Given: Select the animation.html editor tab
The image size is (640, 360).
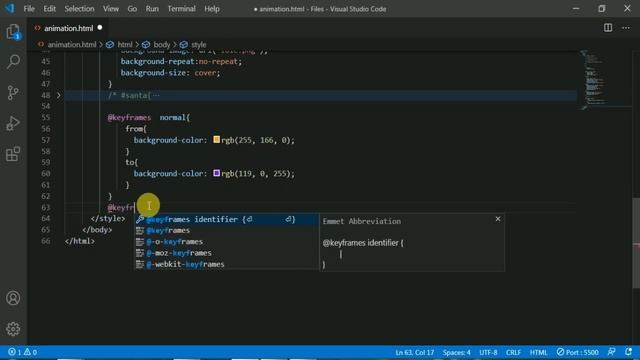Looking at the screenshot, I should tap(69, 28).
